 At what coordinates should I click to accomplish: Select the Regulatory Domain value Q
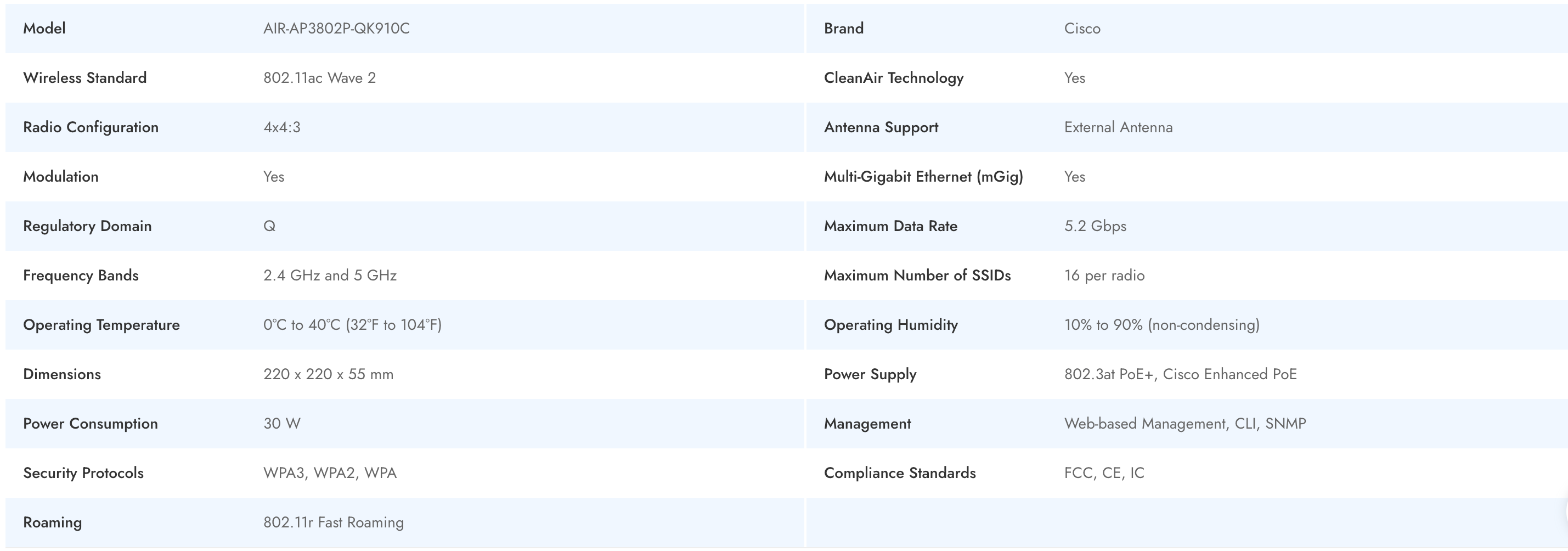coord(269,226)
